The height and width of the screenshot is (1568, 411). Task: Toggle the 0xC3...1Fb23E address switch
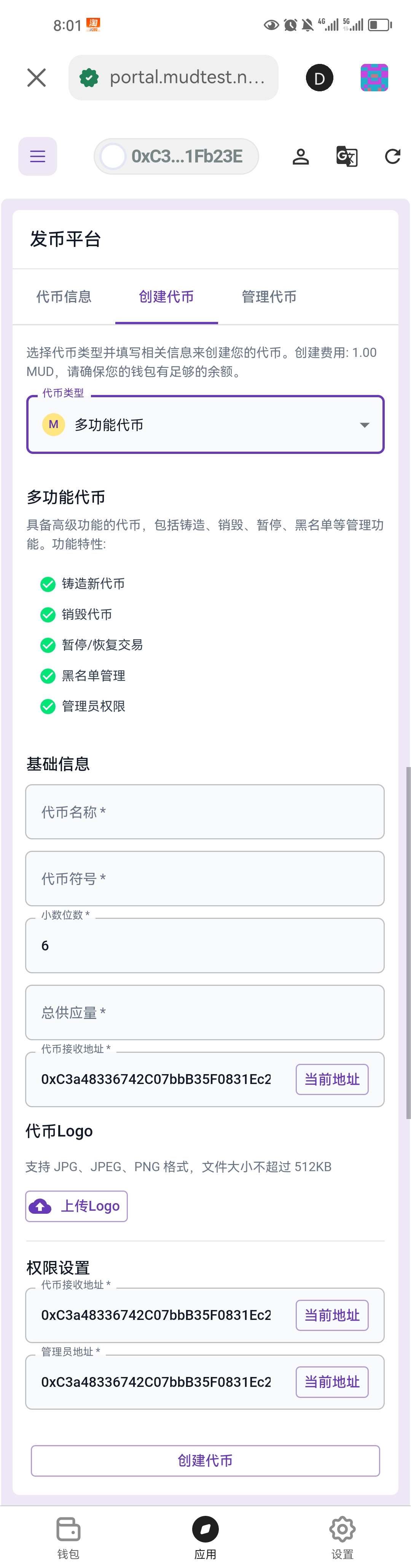click(113, 156)
